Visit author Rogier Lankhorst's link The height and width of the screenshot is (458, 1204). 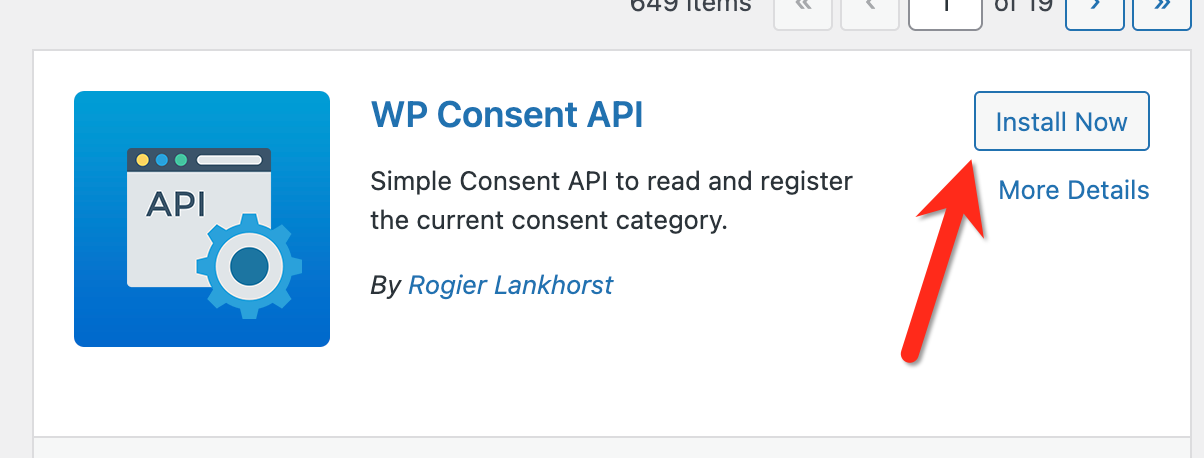[x=510, y=285]
